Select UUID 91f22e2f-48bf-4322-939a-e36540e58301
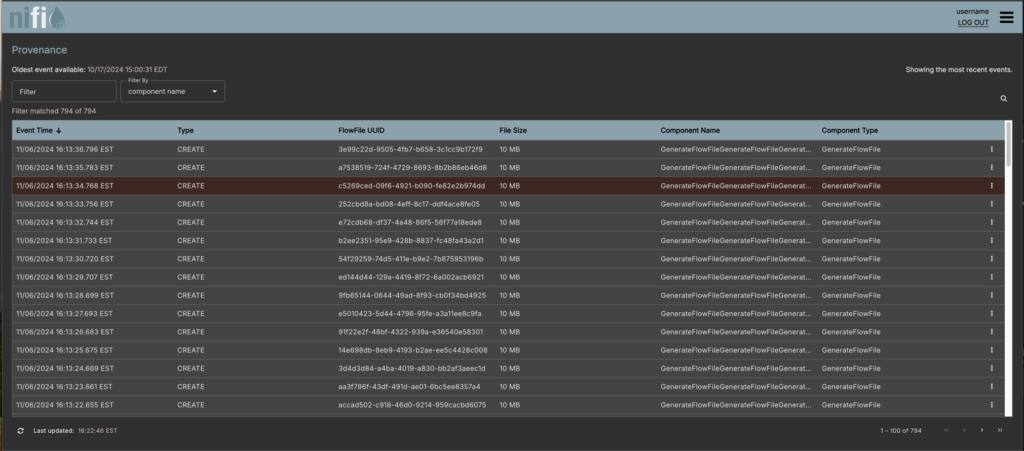This screenshot has height=451, width=1024. (411, 332)
